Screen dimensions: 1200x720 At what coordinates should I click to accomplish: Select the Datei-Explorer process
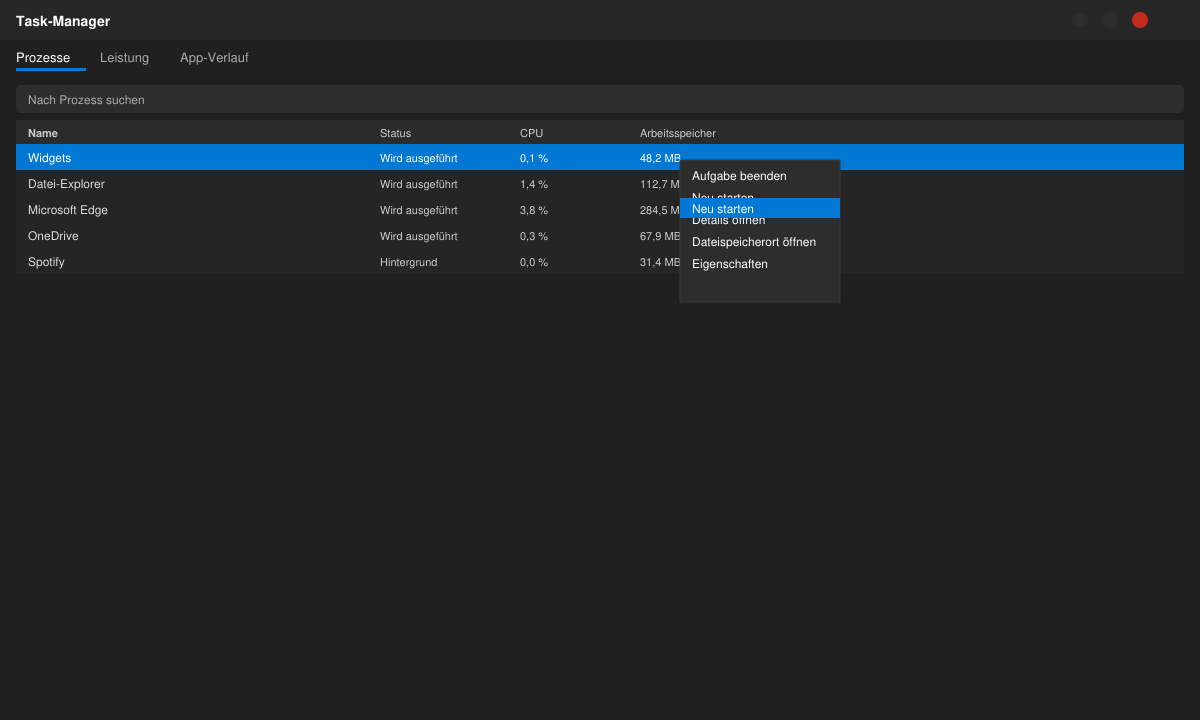coord(600,184)
